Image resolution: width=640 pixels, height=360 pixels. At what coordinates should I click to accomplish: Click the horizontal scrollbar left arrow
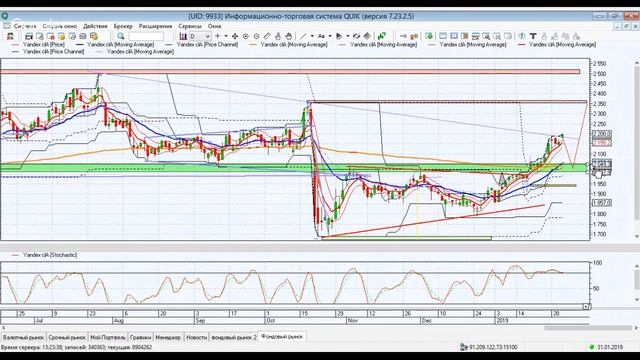[4, 328]
